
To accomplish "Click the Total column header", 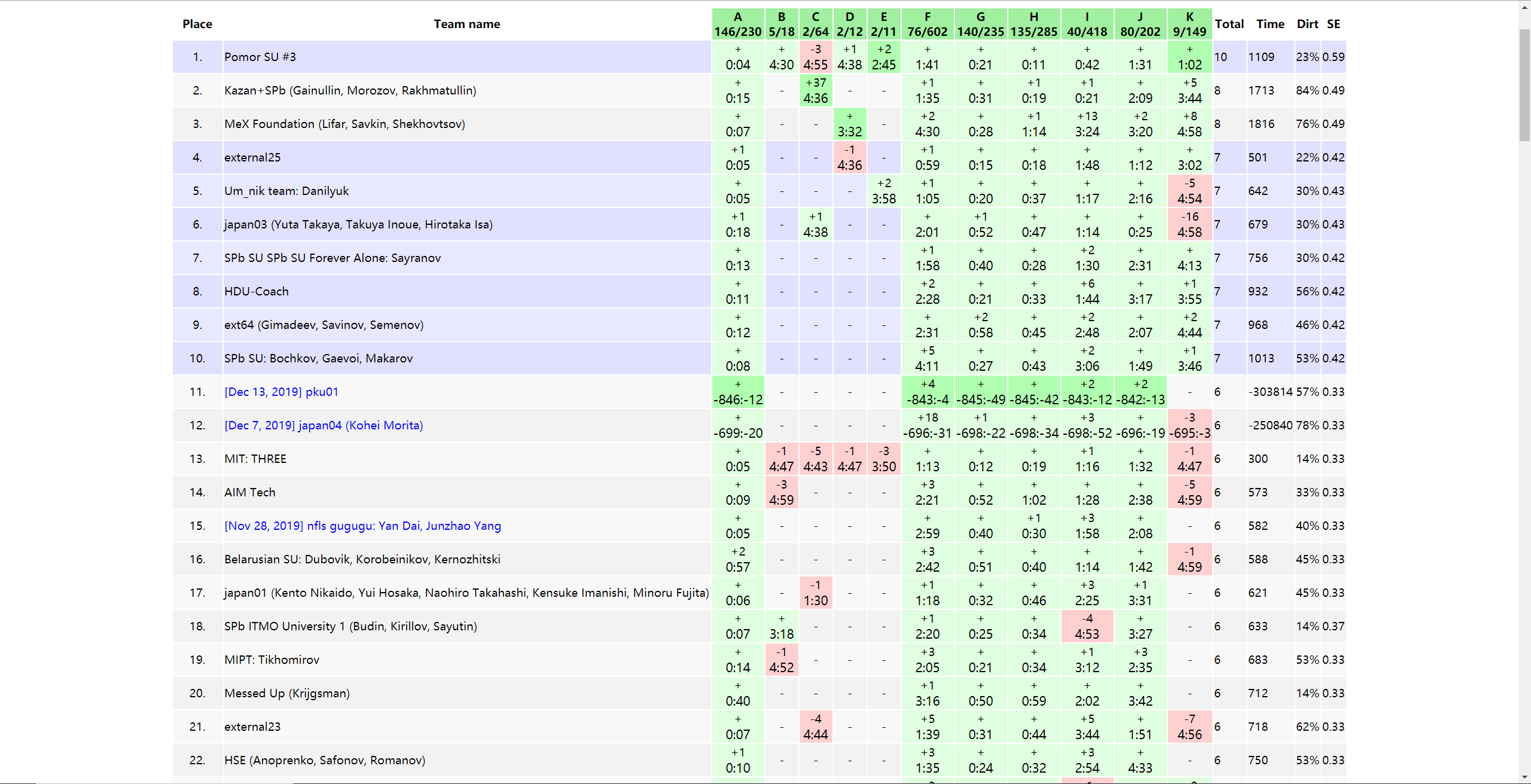I will point(1229,24).
